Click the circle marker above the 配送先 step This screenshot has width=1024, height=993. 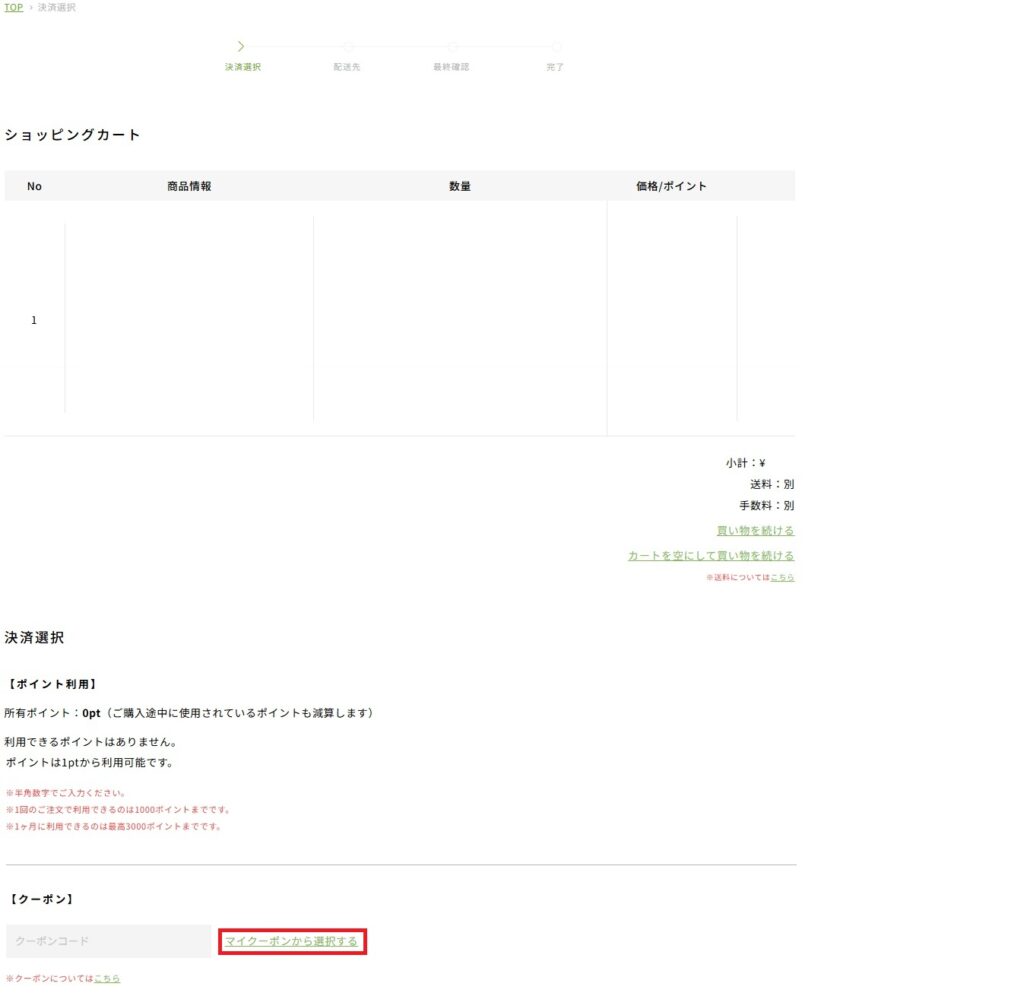348,46
